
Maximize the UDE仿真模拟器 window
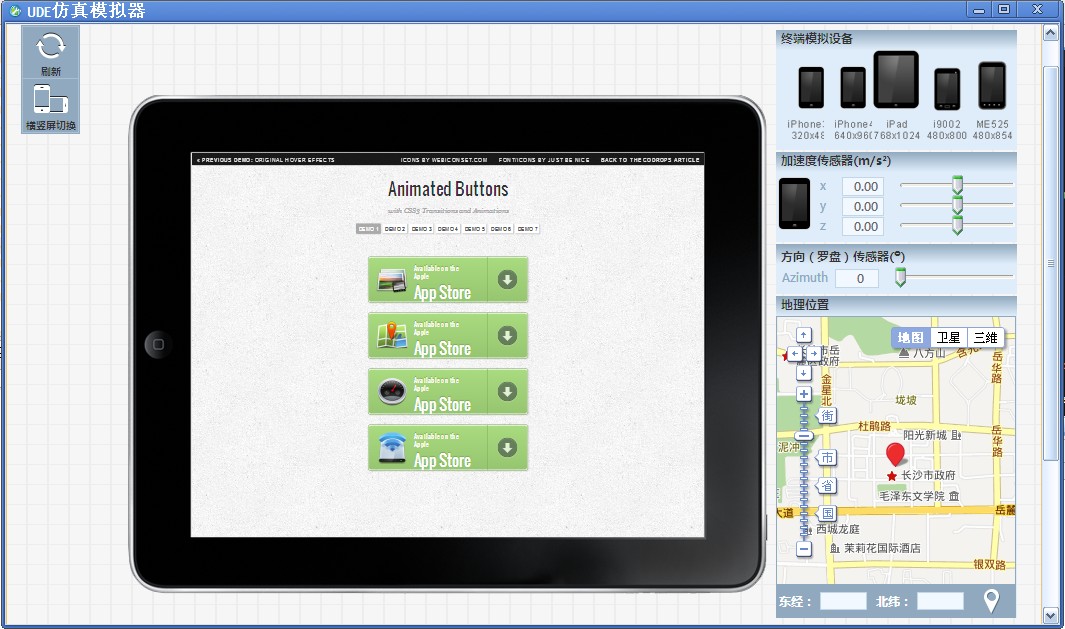point(1004,10)
